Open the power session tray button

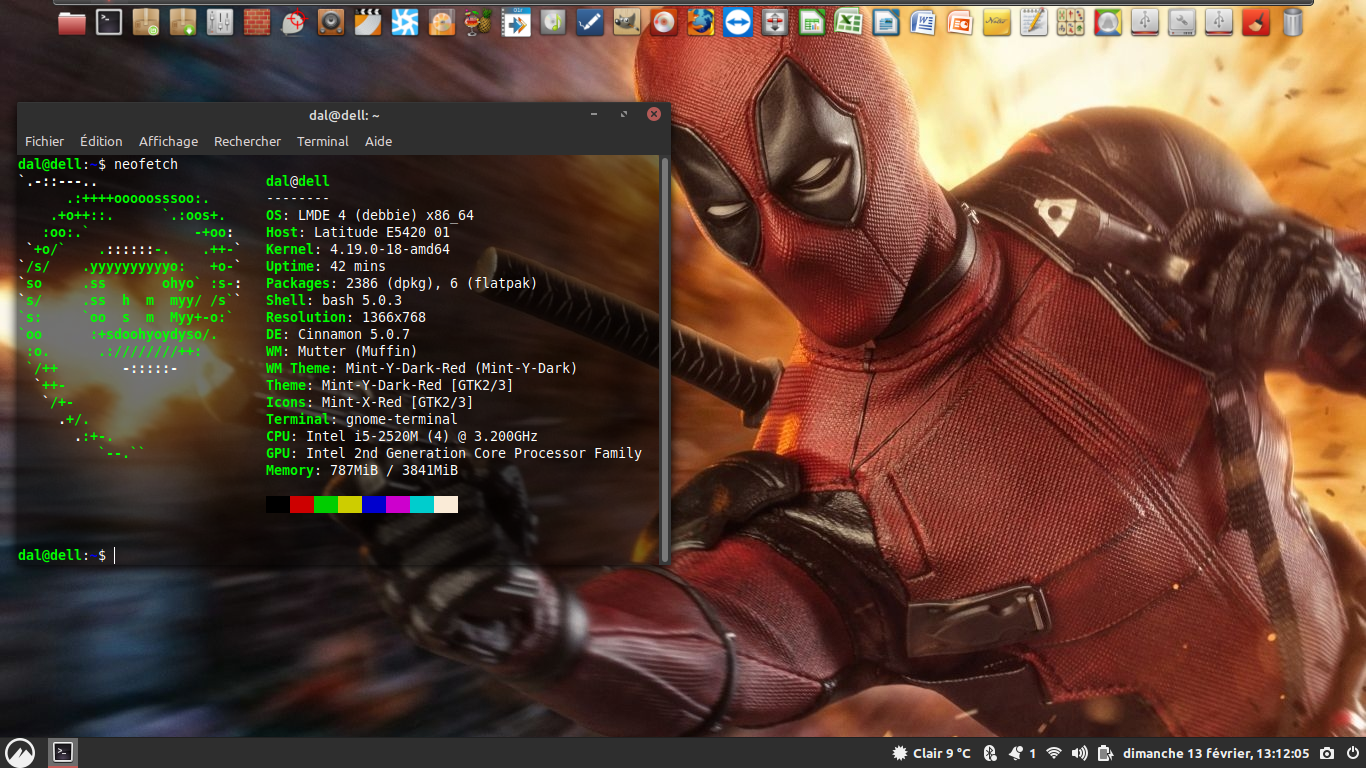(x=1351, y=753)
